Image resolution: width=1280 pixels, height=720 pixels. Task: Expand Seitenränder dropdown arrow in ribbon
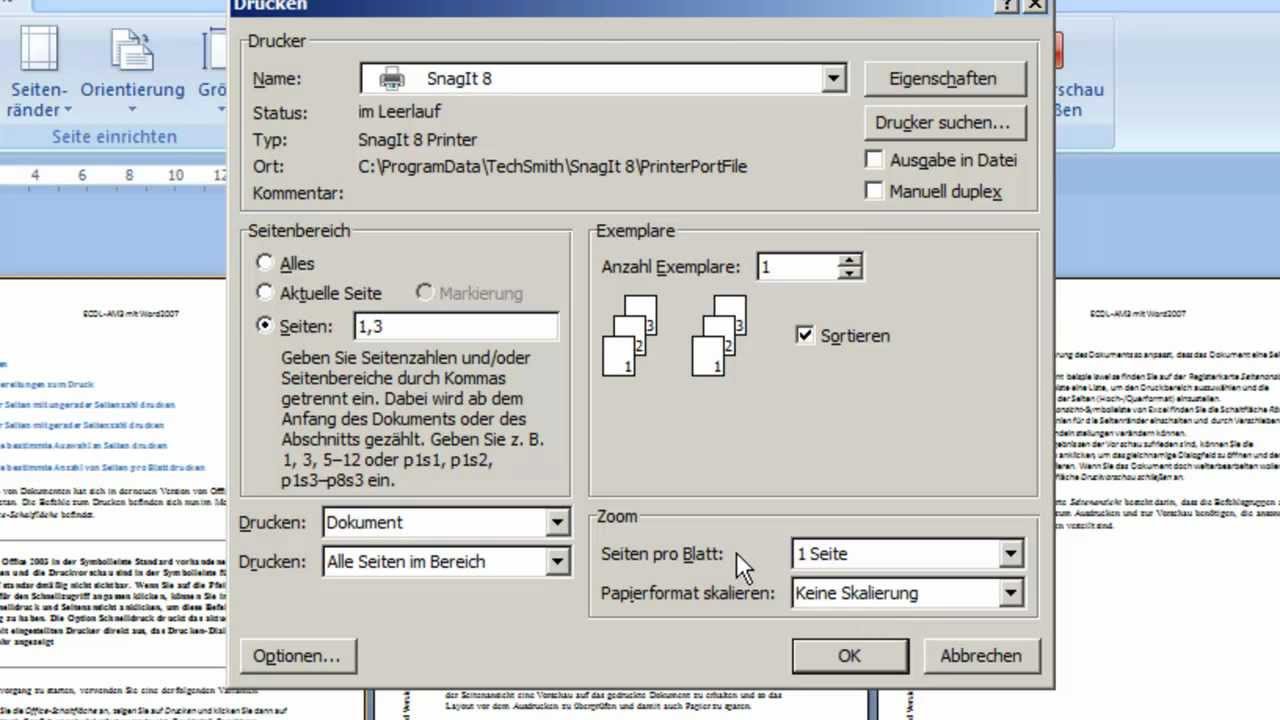[x=68, y=110]
